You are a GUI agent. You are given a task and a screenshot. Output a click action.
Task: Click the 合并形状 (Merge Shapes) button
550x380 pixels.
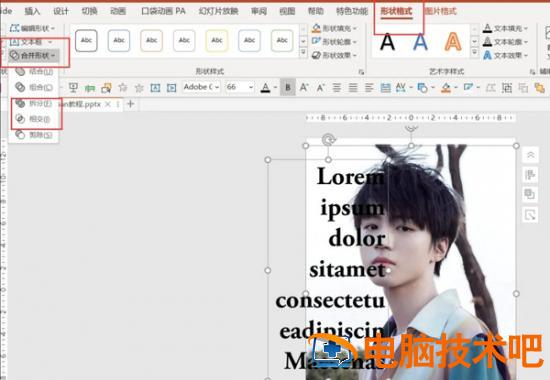[33, 55]
